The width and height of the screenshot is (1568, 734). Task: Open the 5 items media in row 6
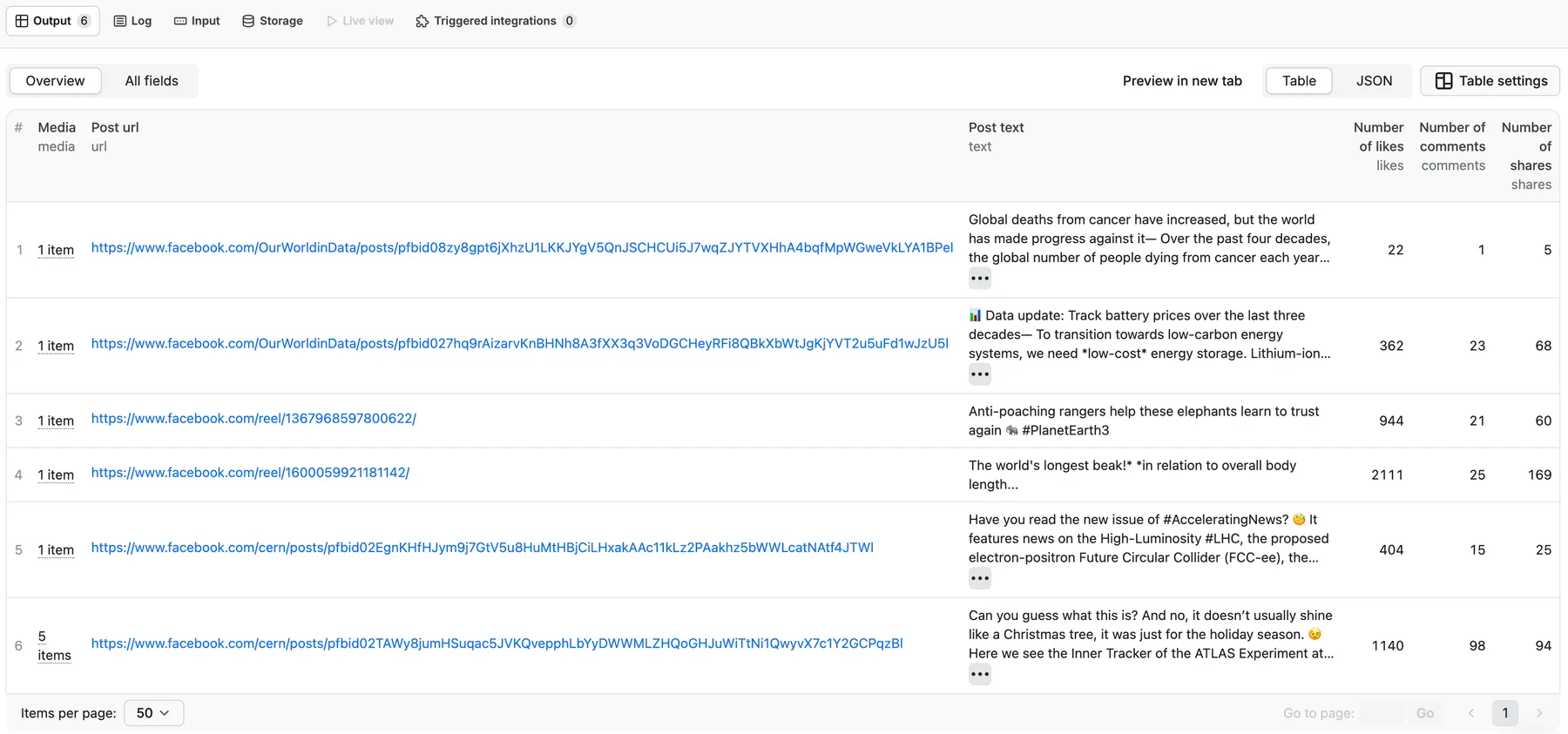(x=54, y=646)
